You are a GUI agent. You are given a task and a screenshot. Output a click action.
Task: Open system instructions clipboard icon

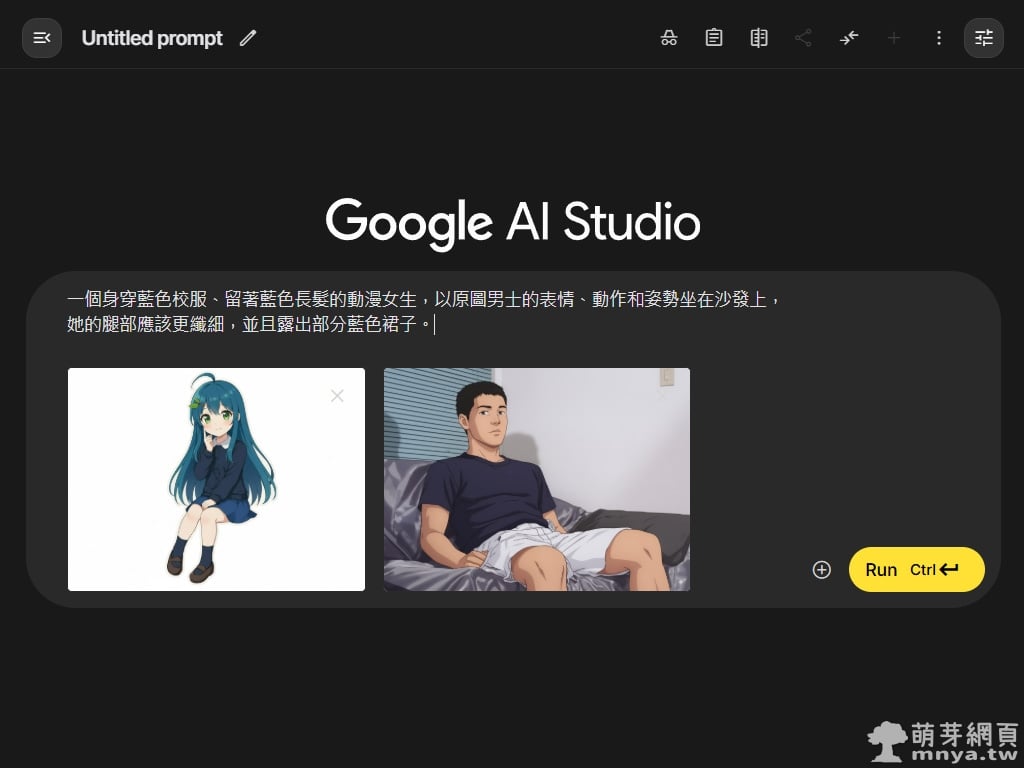click(x=714, y=38)
